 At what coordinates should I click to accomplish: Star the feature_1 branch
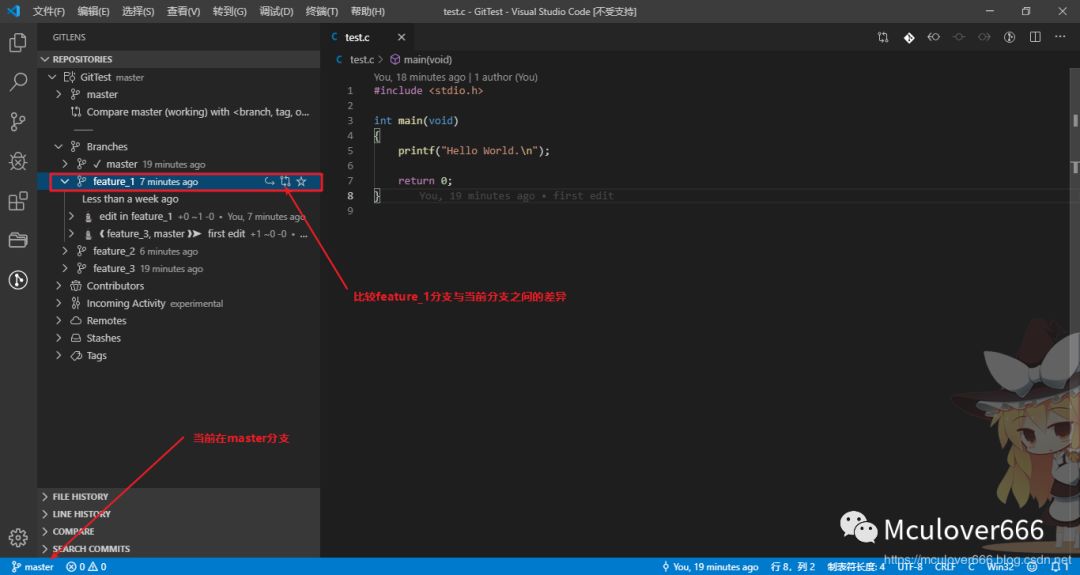pos(301,182)
